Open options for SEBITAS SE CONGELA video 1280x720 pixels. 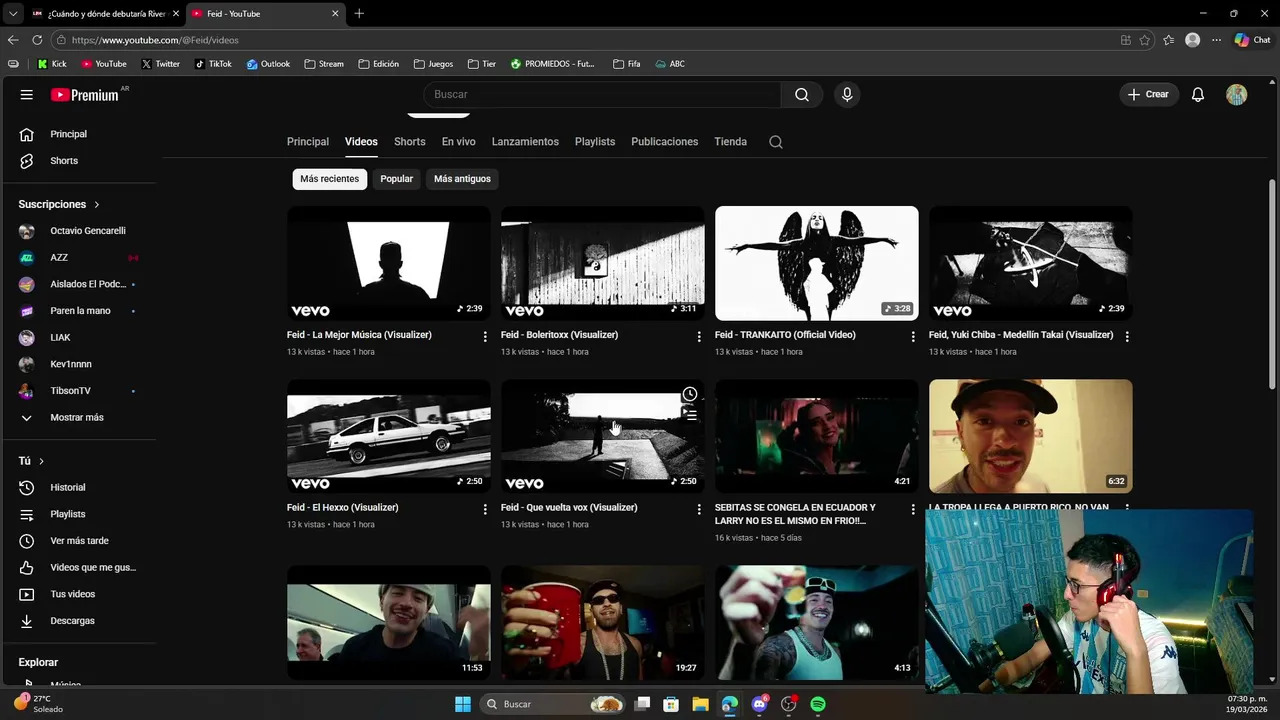click(x=913, y=509)
